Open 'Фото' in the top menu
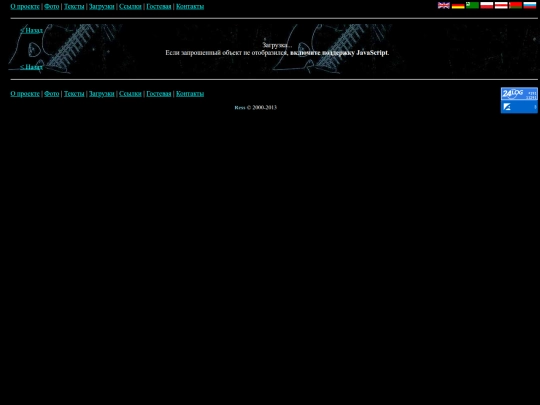This screenshot has height=405, width=540. [52, 7]
